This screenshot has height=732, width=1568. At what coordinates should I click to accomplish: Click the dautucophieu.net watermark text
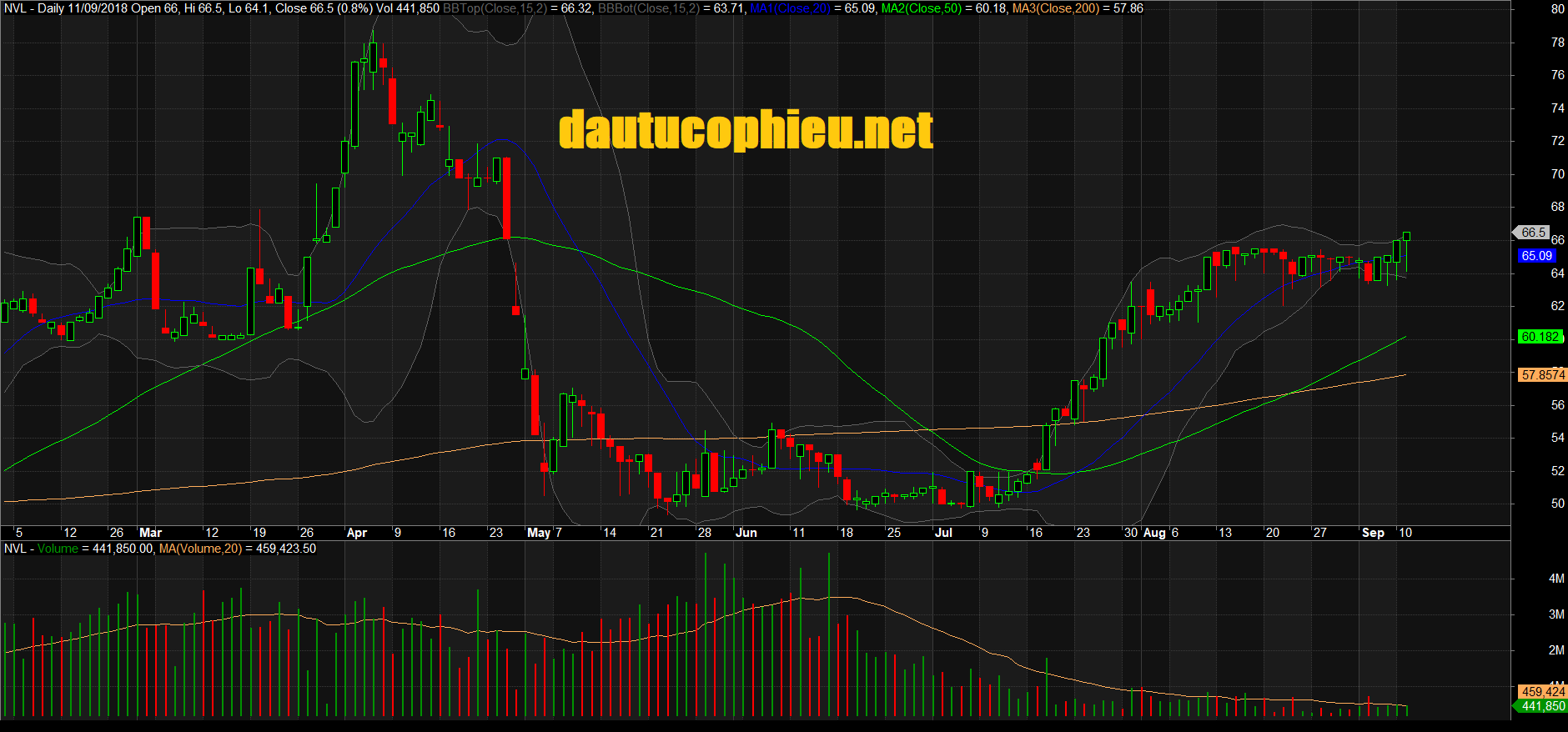click(x=746, y=130)
